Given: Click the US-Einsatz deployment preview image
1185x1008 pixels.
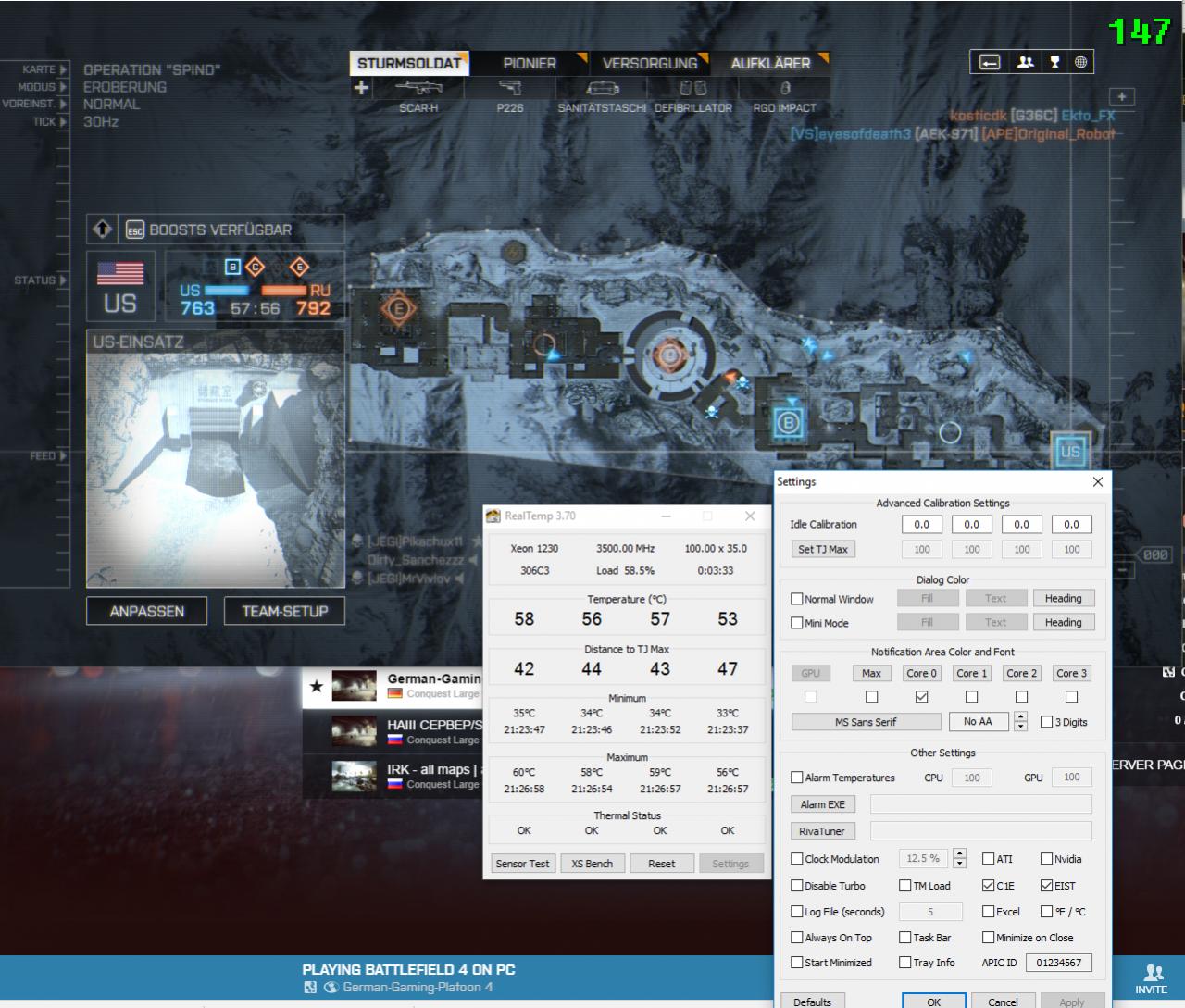Looking at the screenshot, I should coord(216,469).
